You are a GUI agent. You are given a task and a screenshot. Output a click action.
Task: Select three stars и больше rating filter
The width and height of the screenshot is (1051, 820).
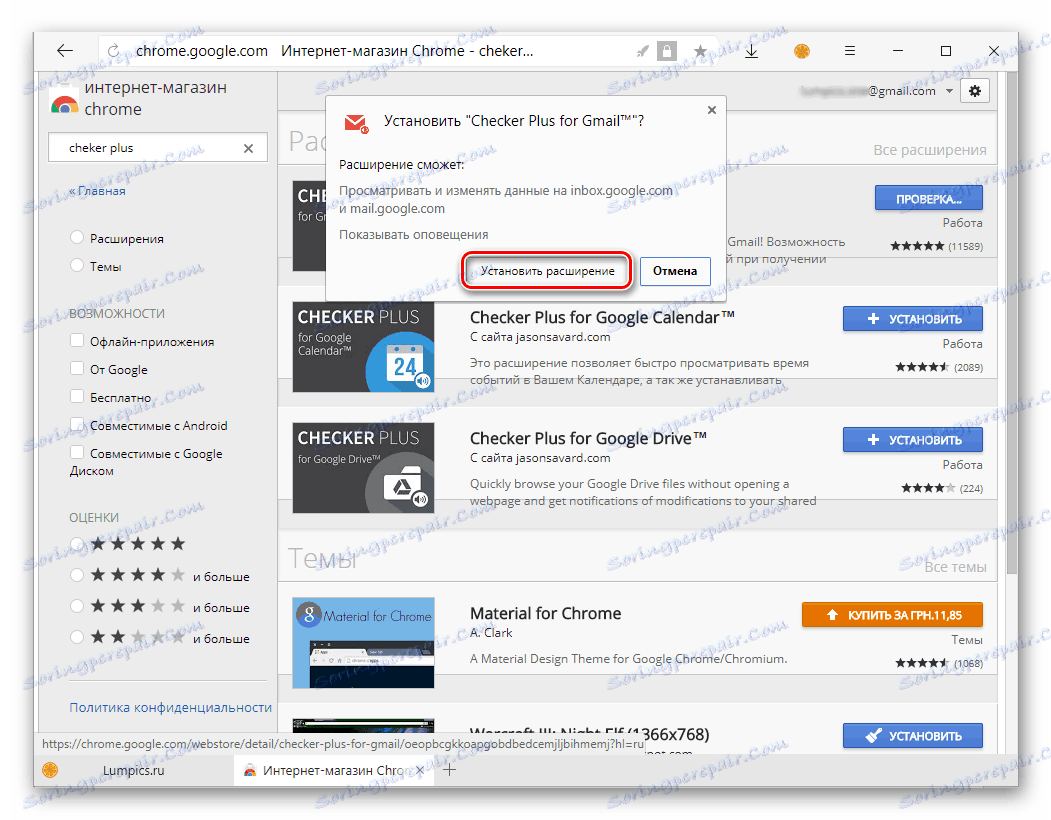click(x=77, y=606)
